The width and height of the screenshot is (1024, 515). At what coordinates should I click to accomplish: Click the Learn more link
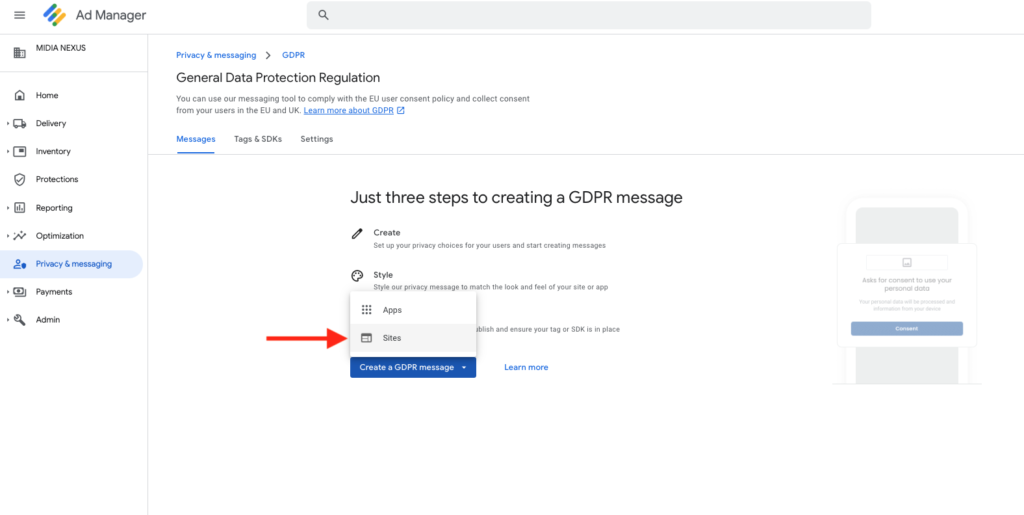(526, 367)
